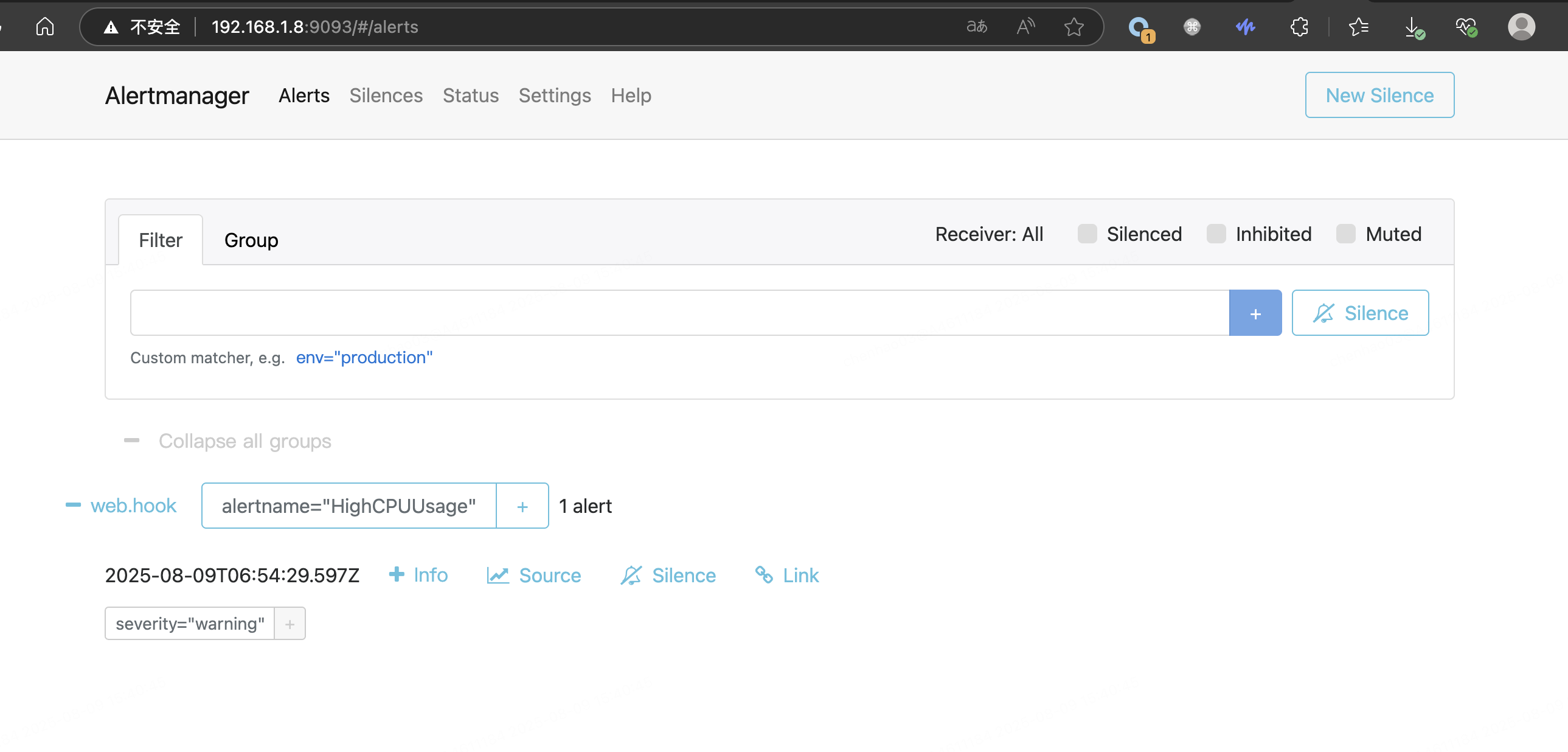Viewport: 1568px width, 752px height.
Task: Click the Read Aloud icon
Action: pos(1025,27)
